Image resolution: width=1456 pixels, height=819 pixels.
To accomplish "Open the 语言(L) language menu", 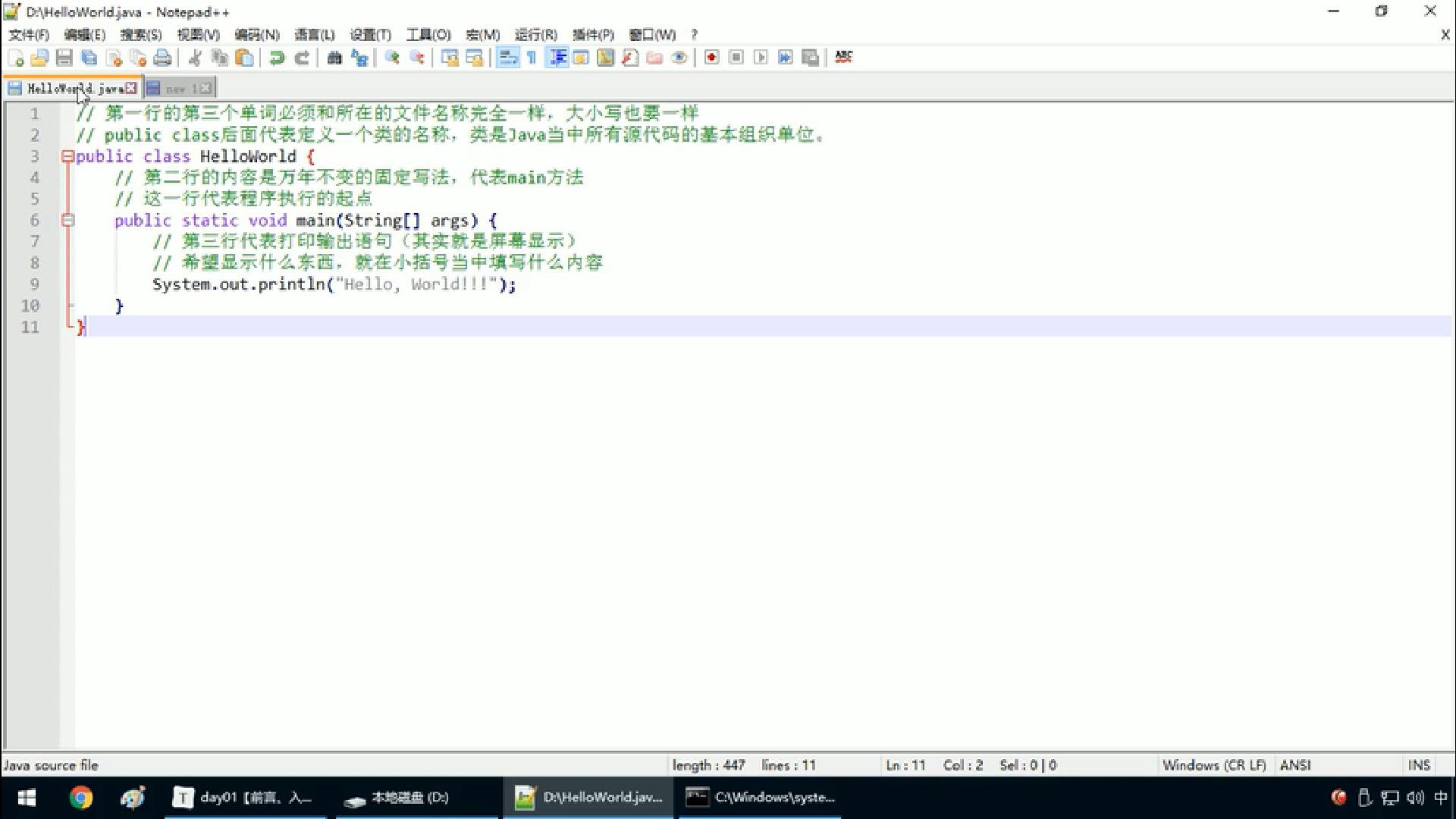I will 314,35.
